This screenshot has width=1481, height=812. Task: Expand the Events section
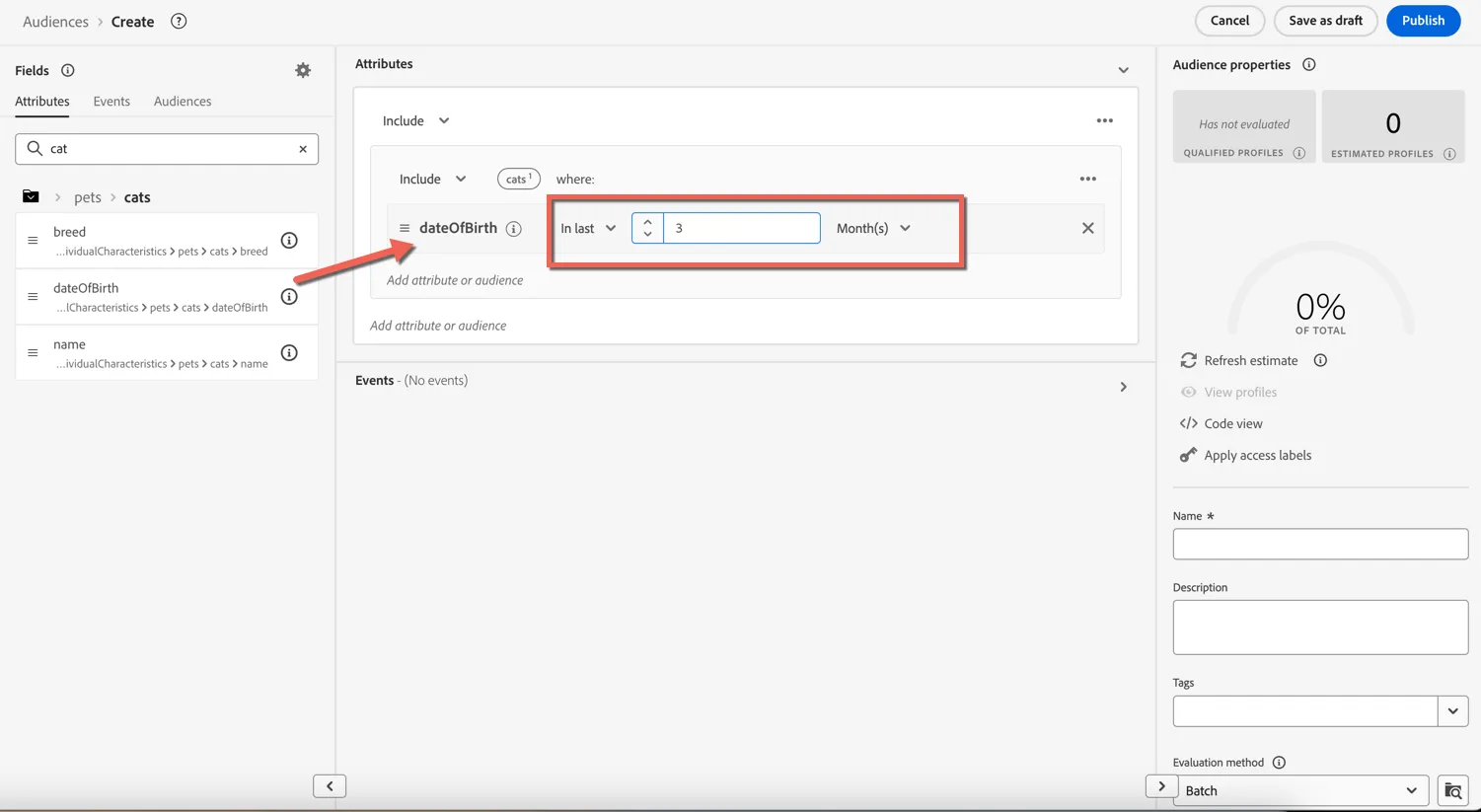1123,387
